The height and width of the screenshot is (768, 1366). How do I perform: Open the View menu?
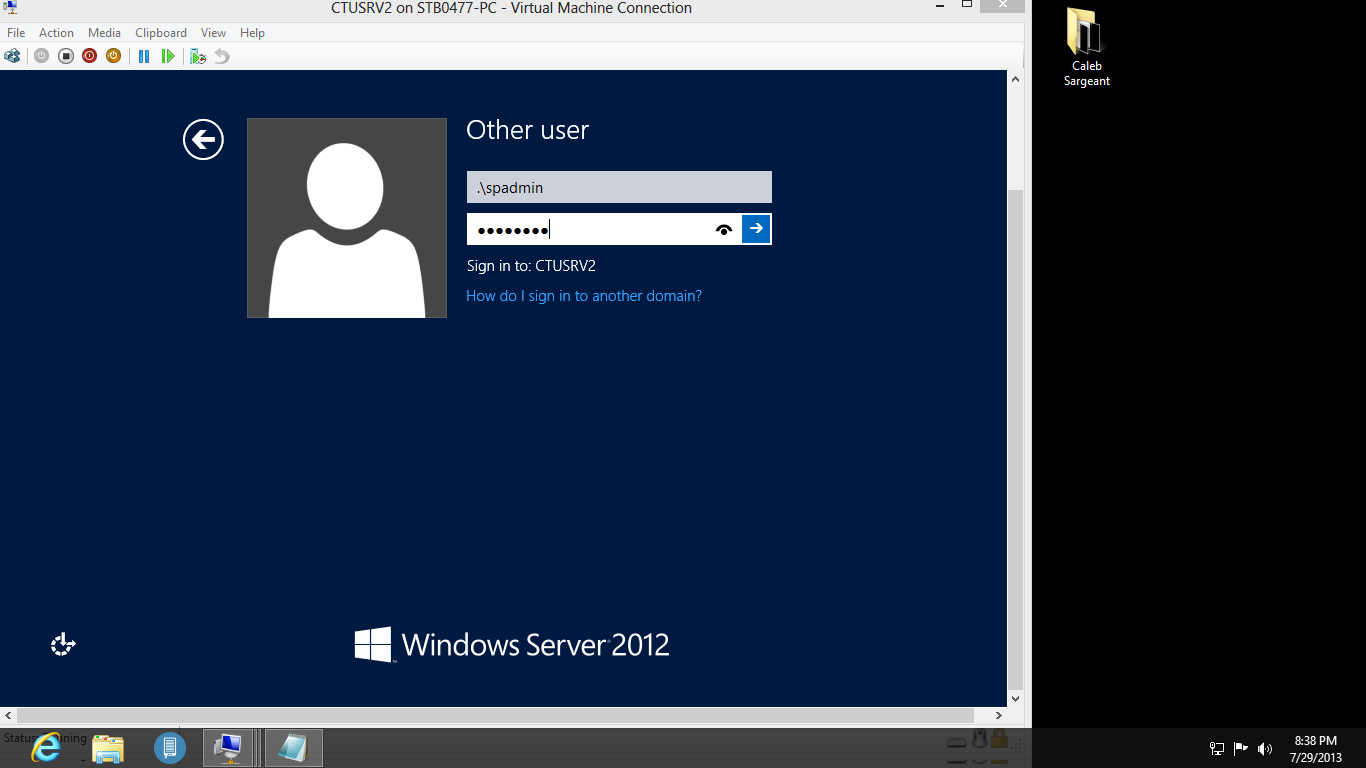point(213,33)
